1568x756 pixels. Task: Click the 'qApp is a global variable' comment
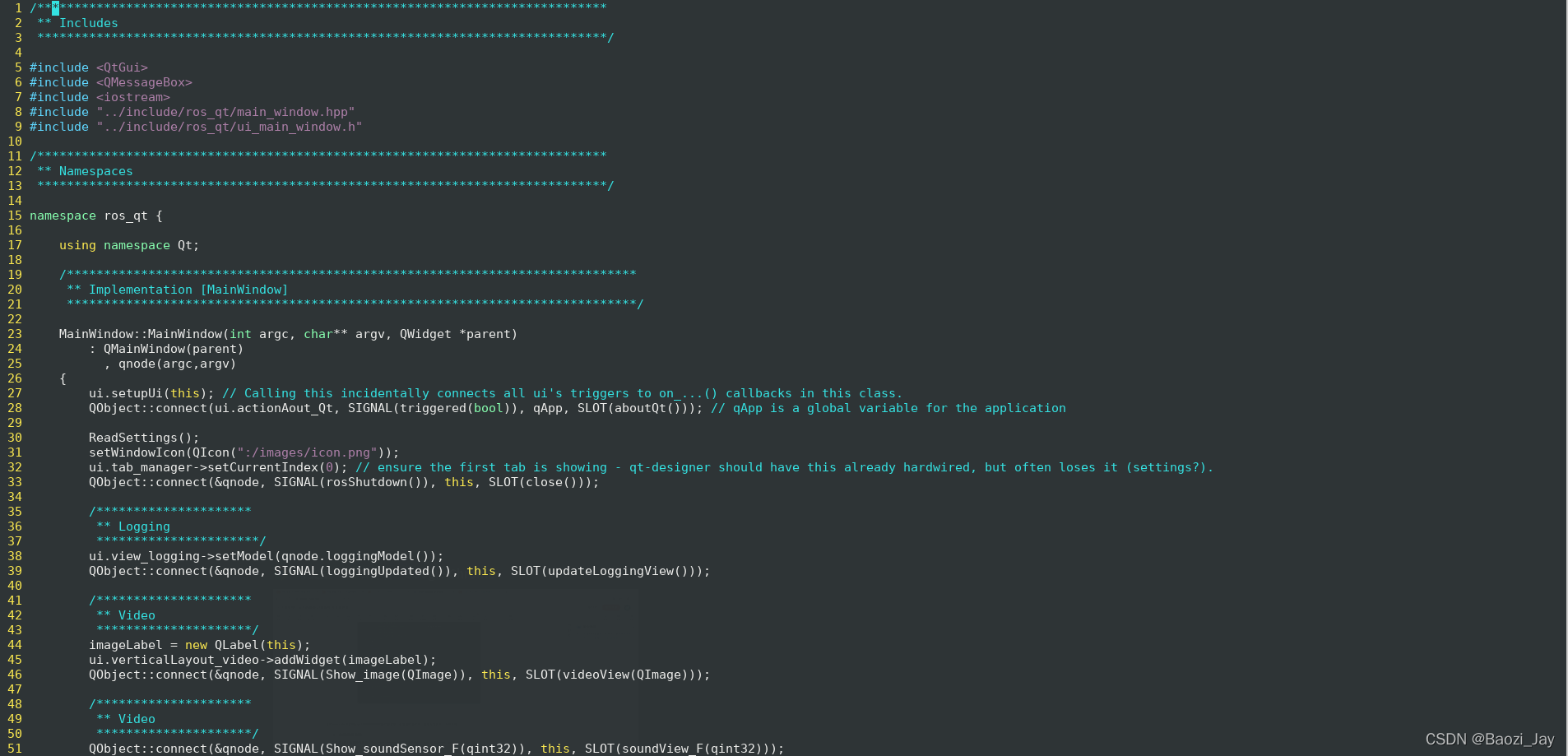(x=888, y=408)
